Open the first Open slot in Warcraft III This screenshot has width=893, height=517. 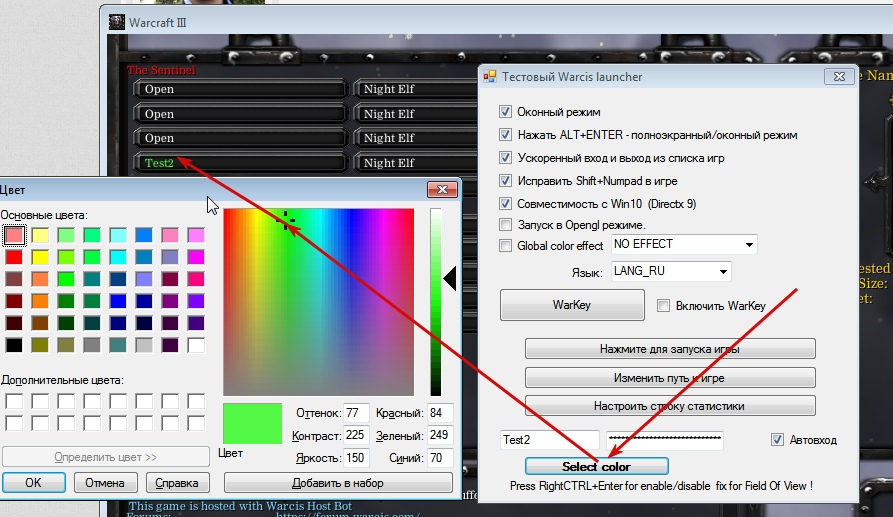pyautogui.click(x=240, y=89)
